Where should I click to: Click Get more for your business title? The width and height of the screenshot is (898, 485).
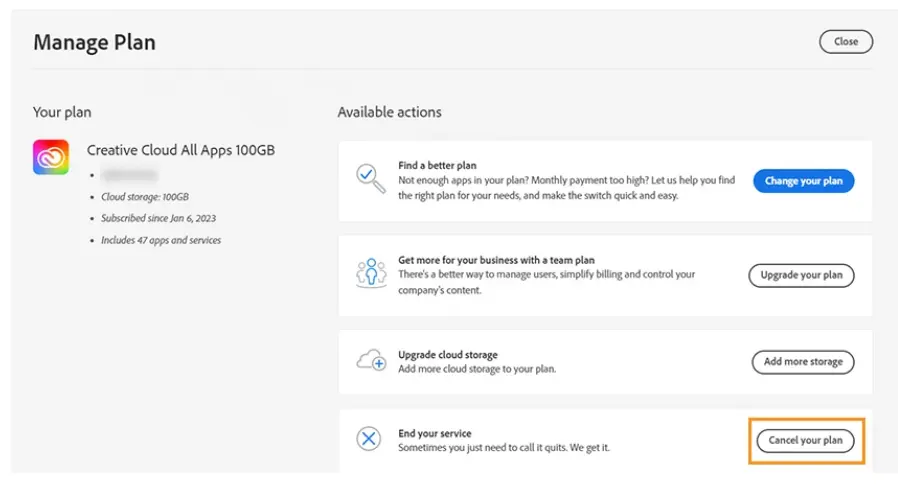(x=497, y=260)
